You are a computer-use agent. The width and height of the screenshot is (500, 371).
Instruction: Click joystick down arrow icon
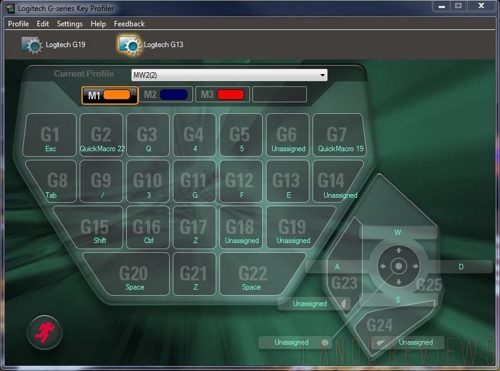pos(399,282)
